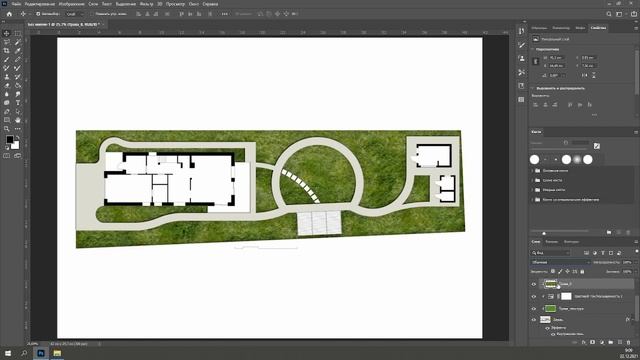The height and width of the screenshot is (360, 640).
Task: Select the Magic Wand tool
Action: coord(18,42)
